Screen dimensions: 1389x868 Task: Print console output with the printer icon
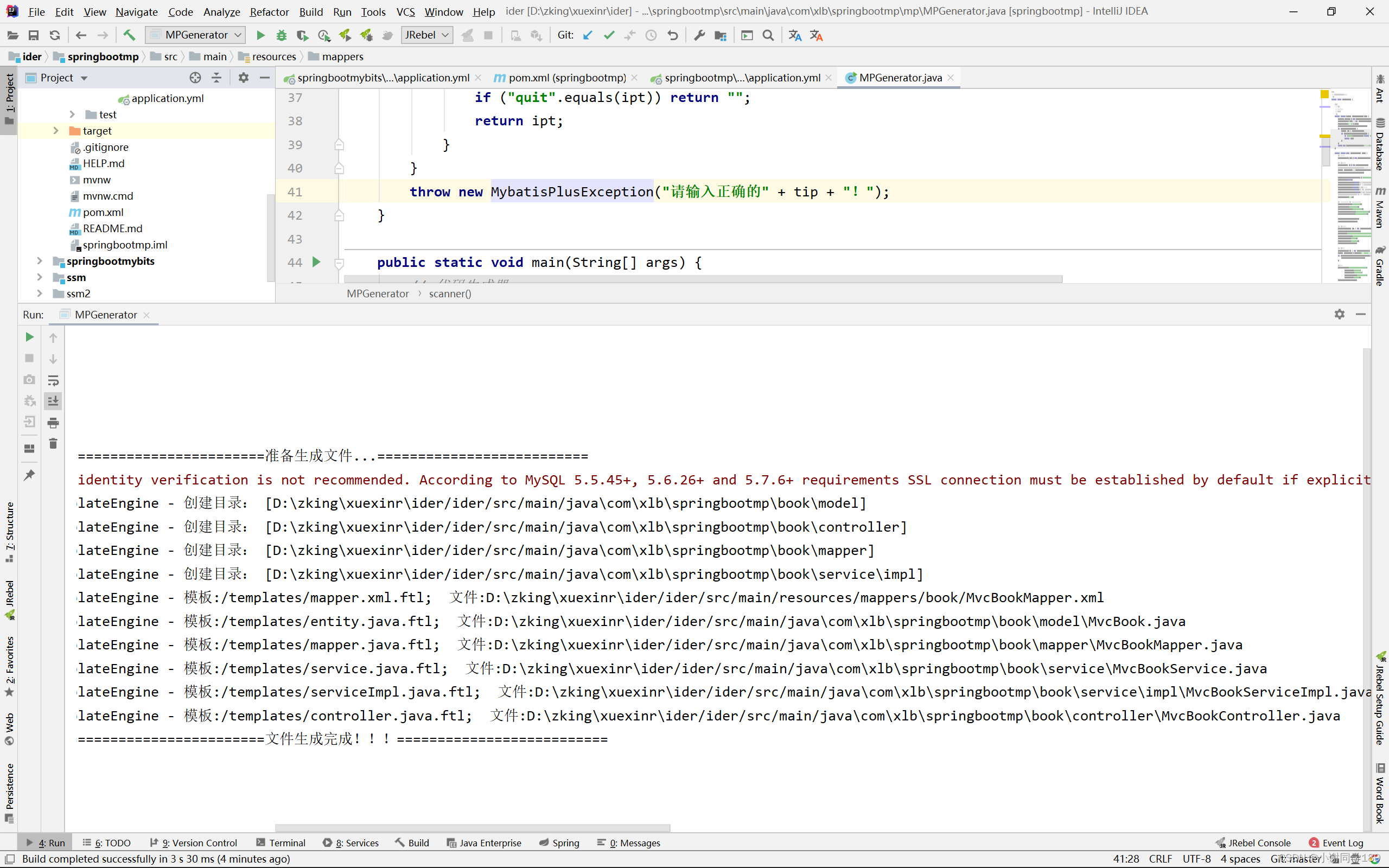click(x=53, y=423)
